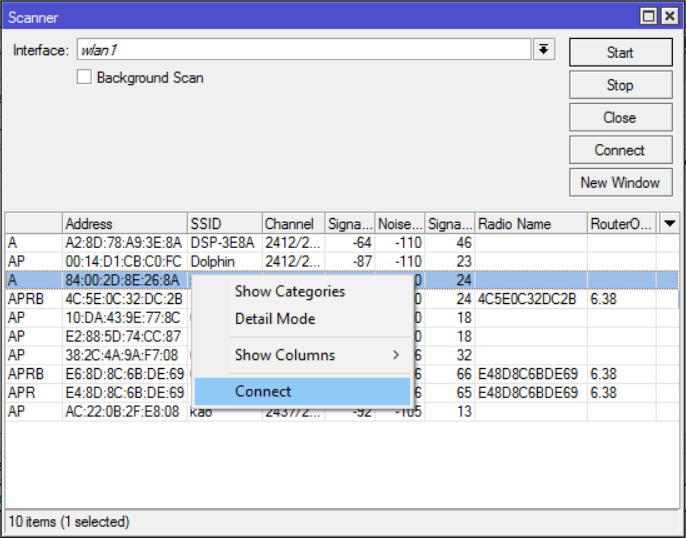Viewport: 686px width, 538px height.
Task: Sort by the Address column header
Action: click(x=123, y=224)
